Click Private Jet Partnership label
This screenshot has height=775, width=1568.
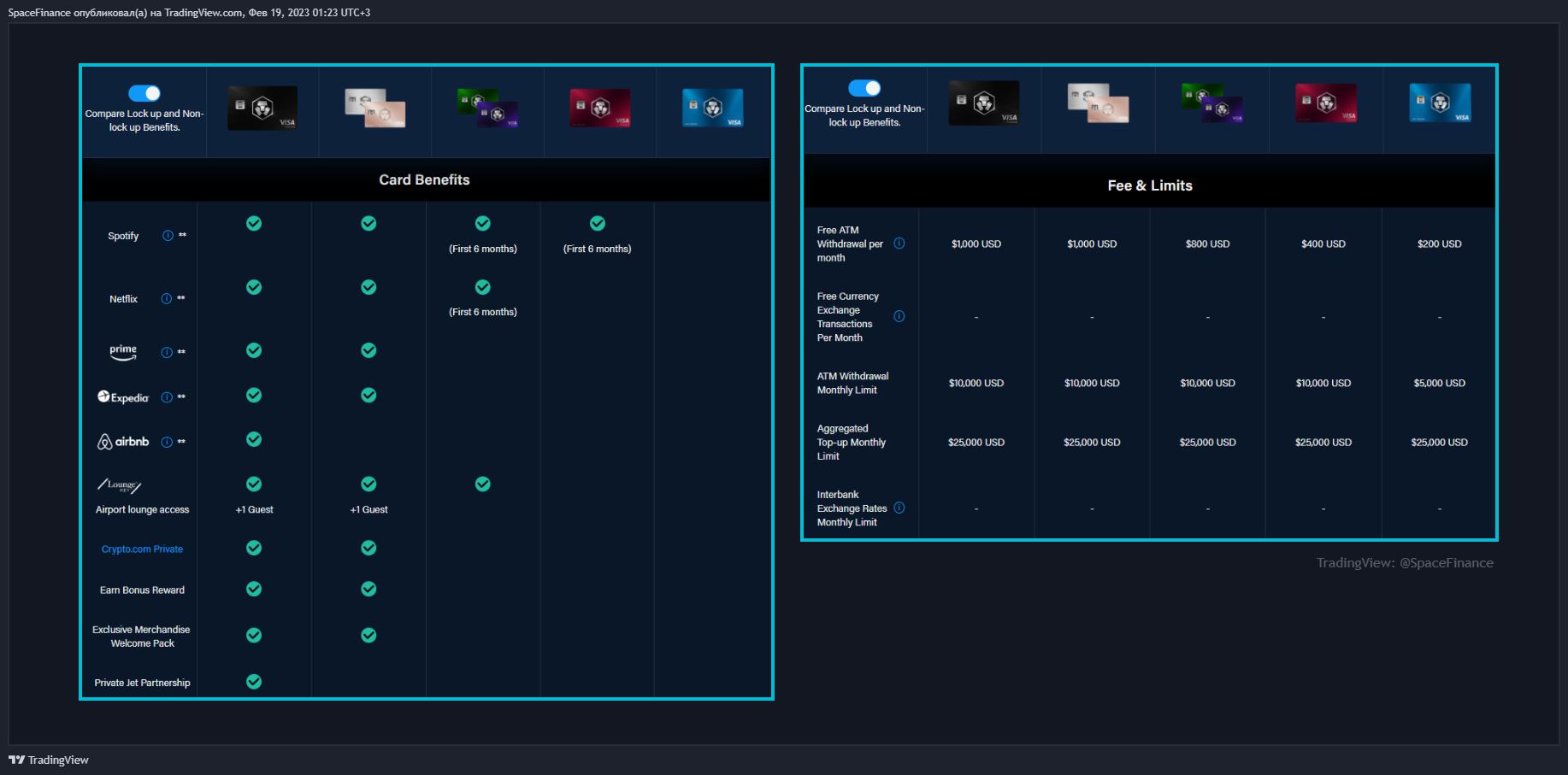[142, 683]
